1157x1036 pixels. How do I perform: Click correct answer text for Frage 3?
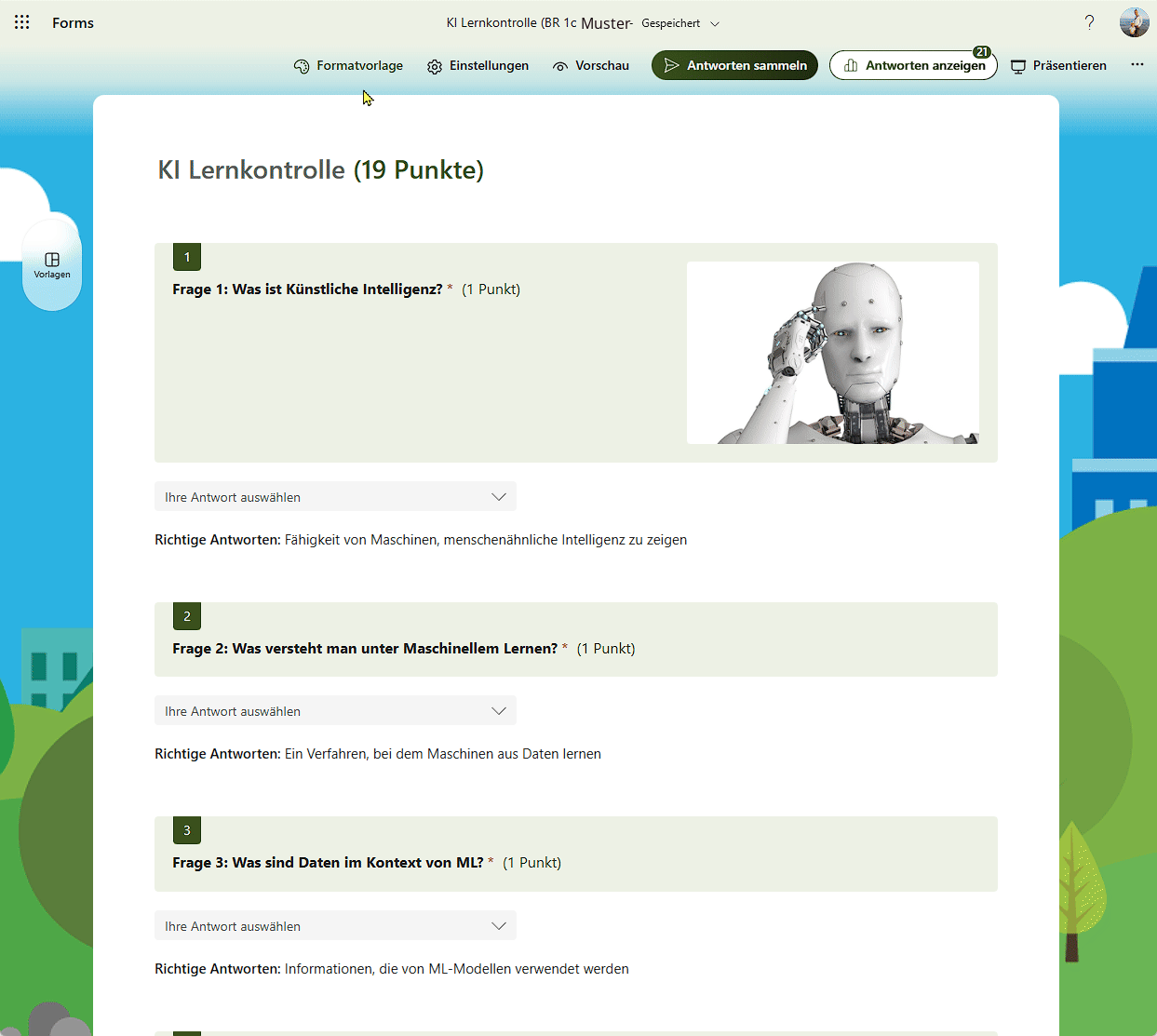(457, 969)
